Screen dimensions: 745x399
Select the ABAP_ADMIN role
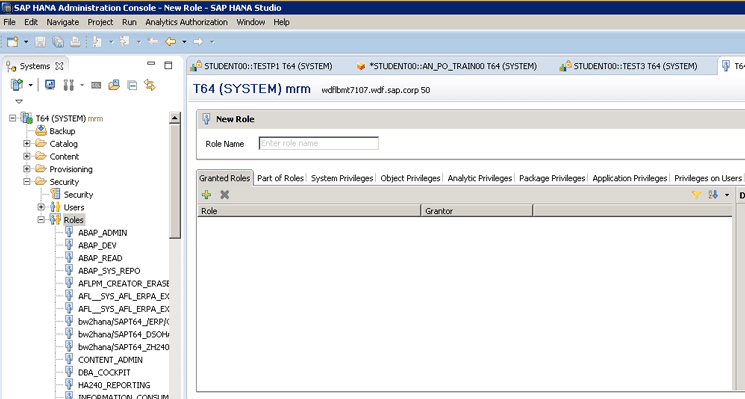click(x=103, y=233)
